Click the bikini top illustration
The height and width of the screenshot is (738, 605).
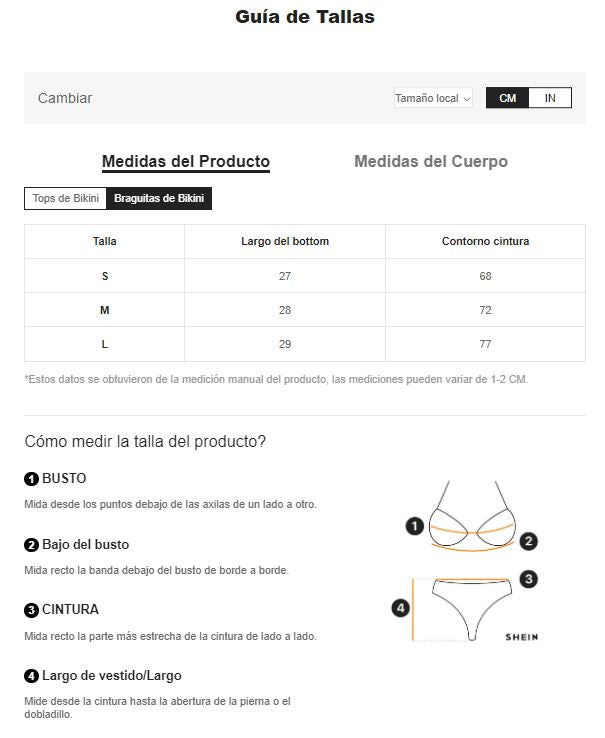point(472,515)
